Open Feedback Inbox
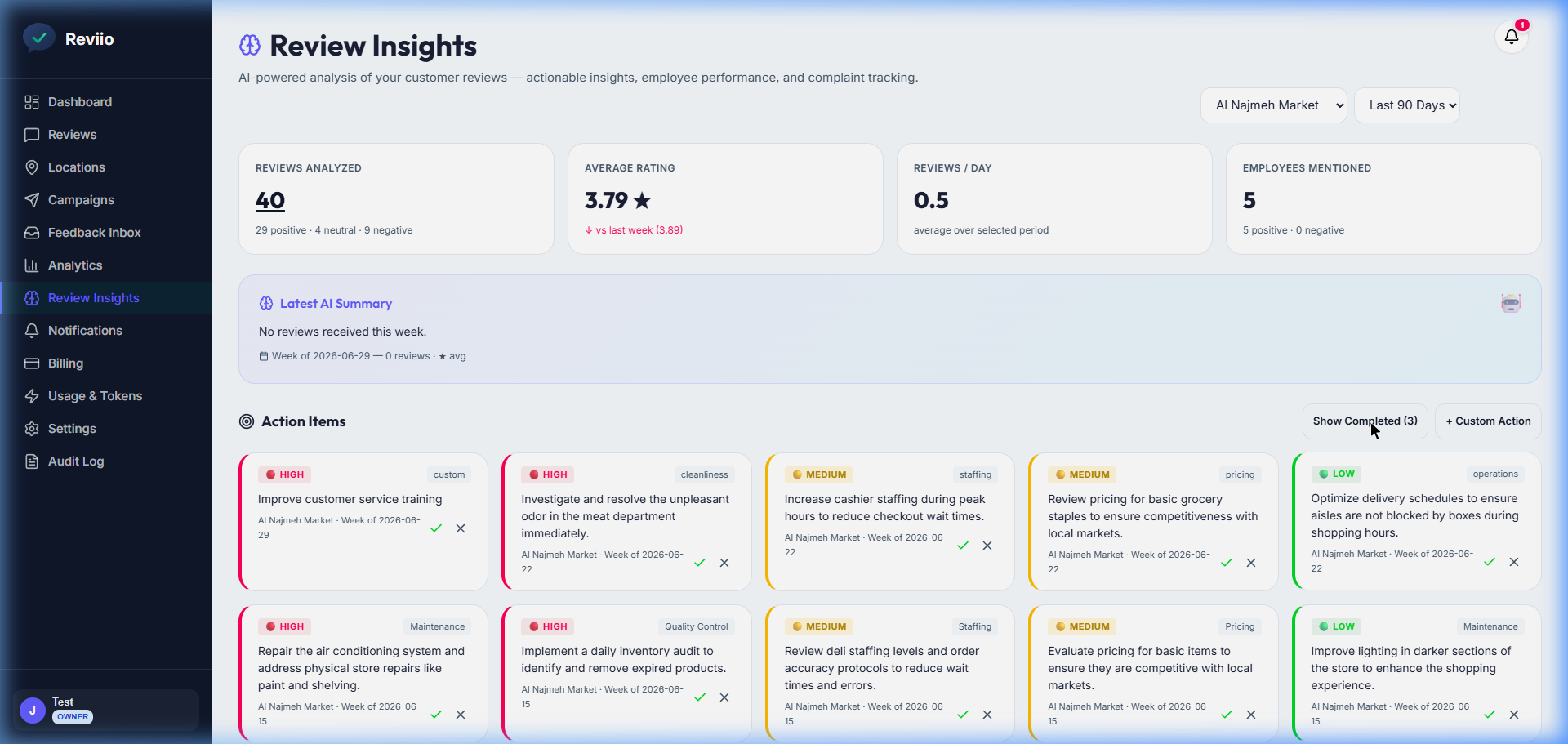The width and height of the screenshot is (1568, 744). click(106, 233)
